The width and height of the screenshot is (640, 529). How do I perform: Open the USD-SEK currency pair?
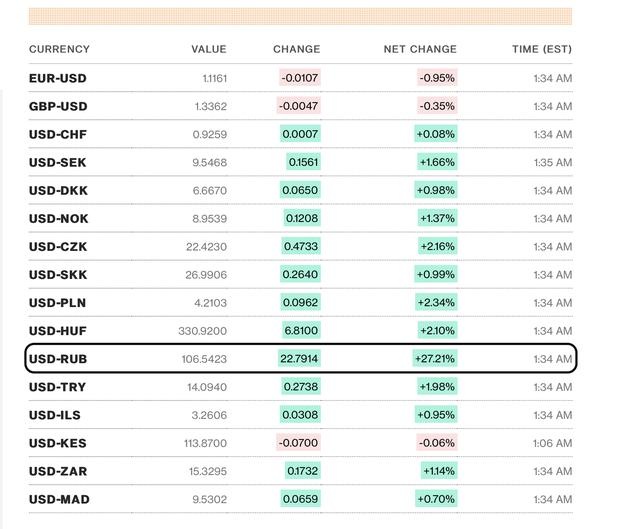(x=58, y=162)
